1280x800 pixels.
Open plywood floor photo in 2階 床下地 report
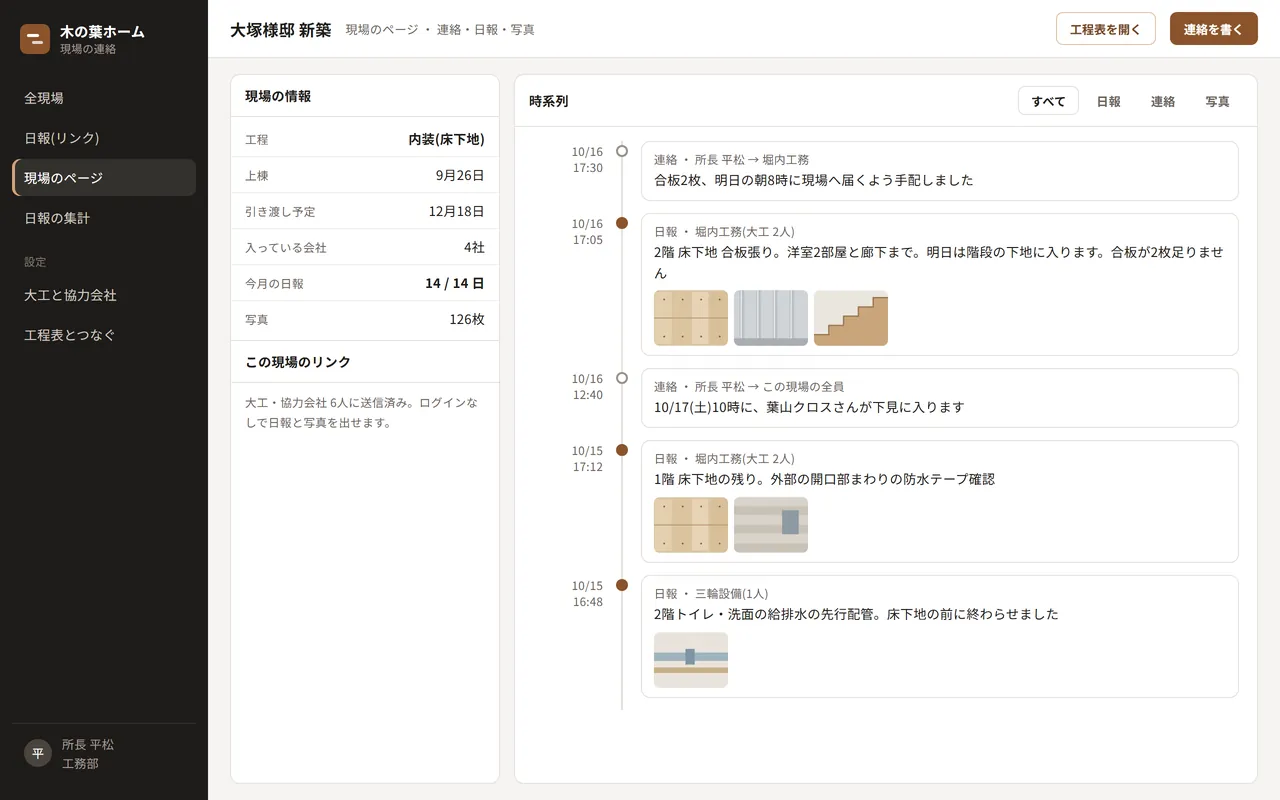click(x=691, y=318)
